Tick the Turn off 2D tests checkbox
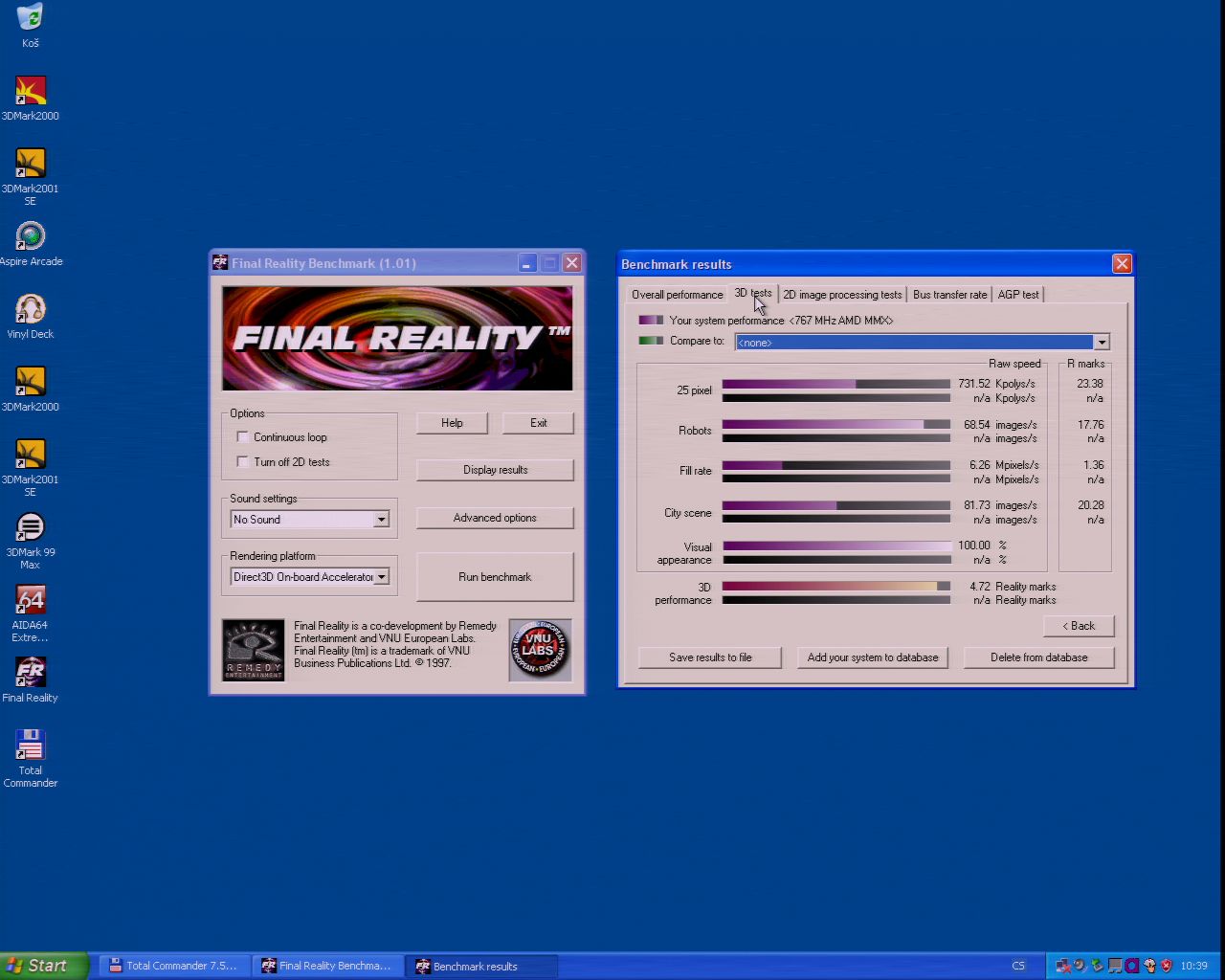 (243, 462)
